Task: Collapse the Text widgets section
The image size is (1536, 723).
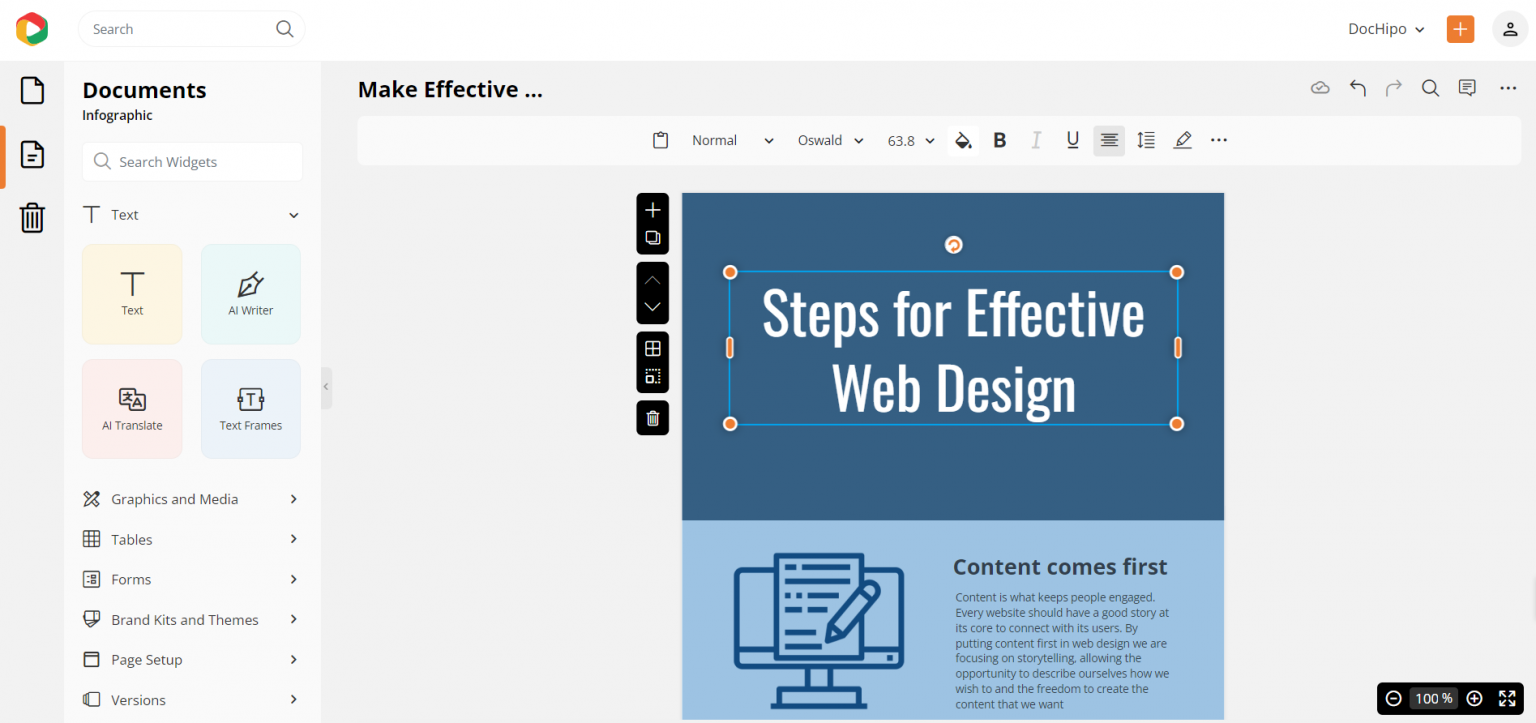Action: [292, 214]
